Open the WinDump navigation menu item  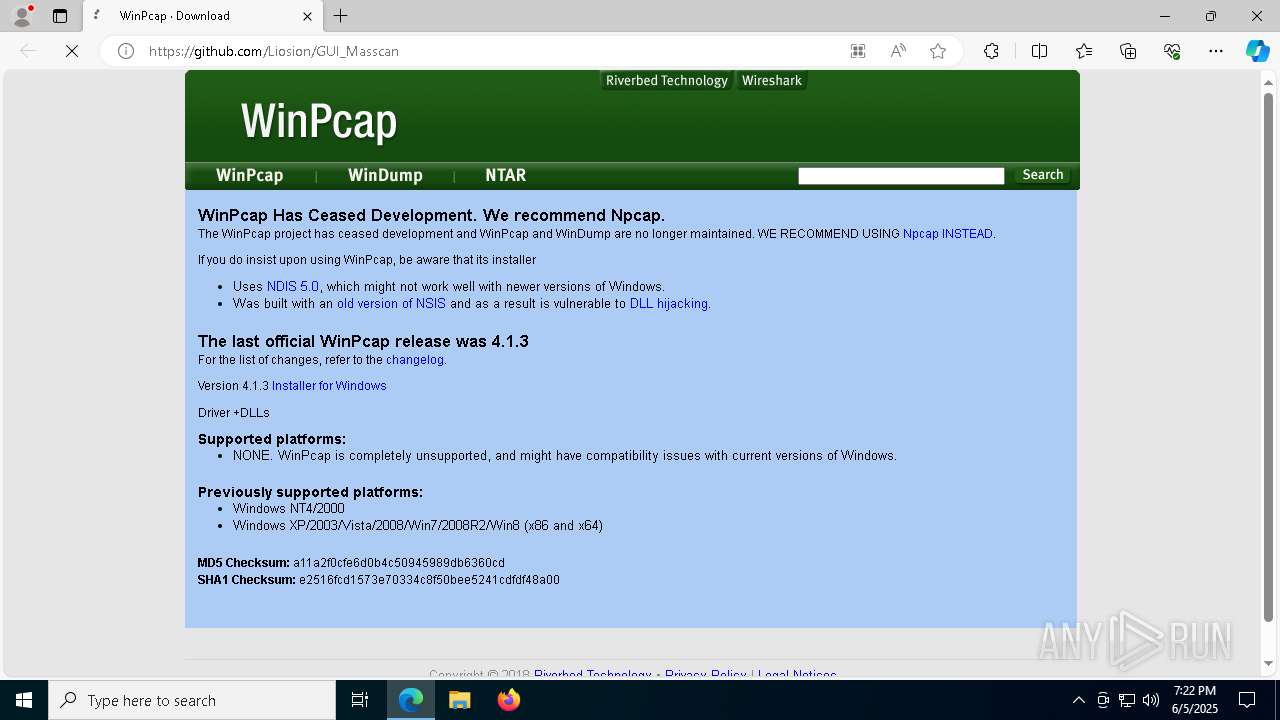[385, 175]
